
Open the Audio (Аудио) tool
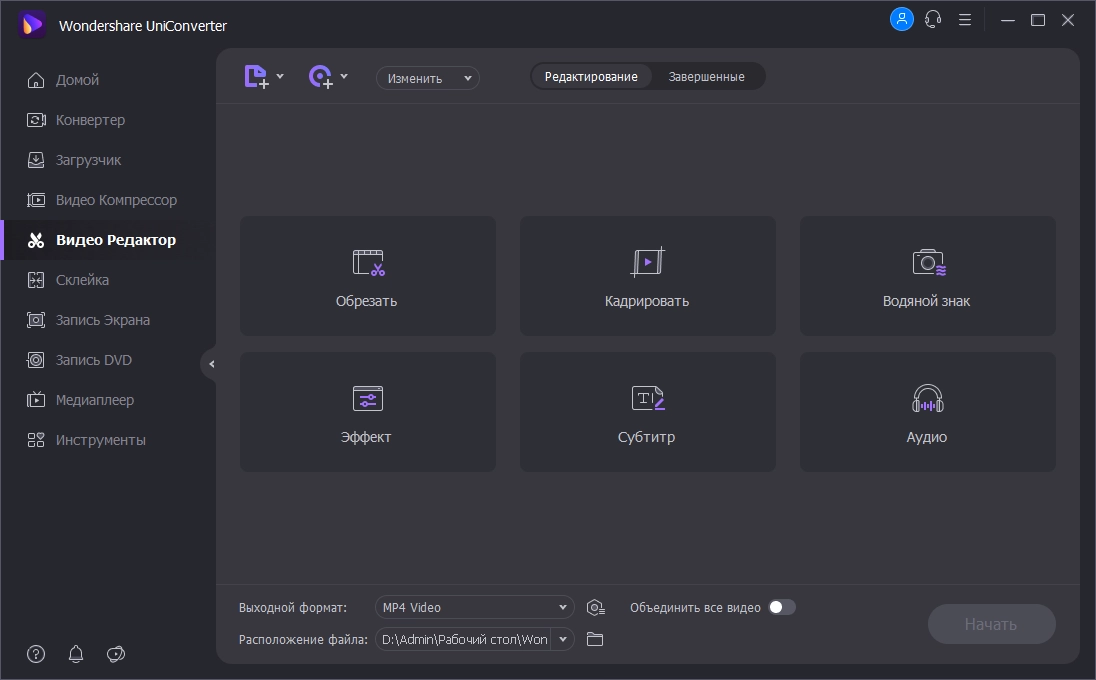point(927,412)
